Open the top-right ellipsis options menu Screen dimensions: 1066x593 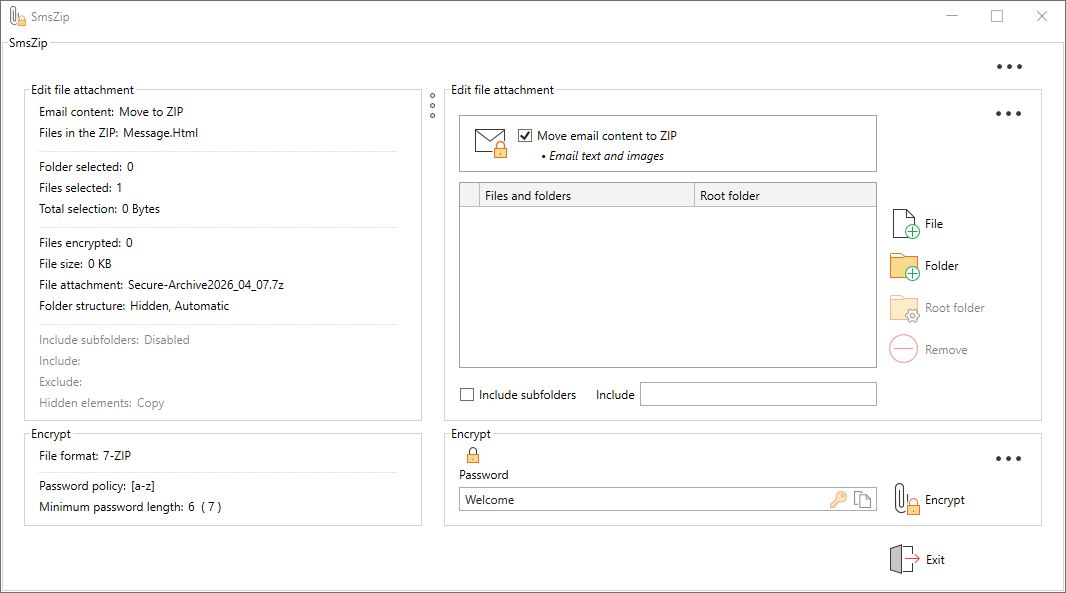click(x=1009, y=66)
